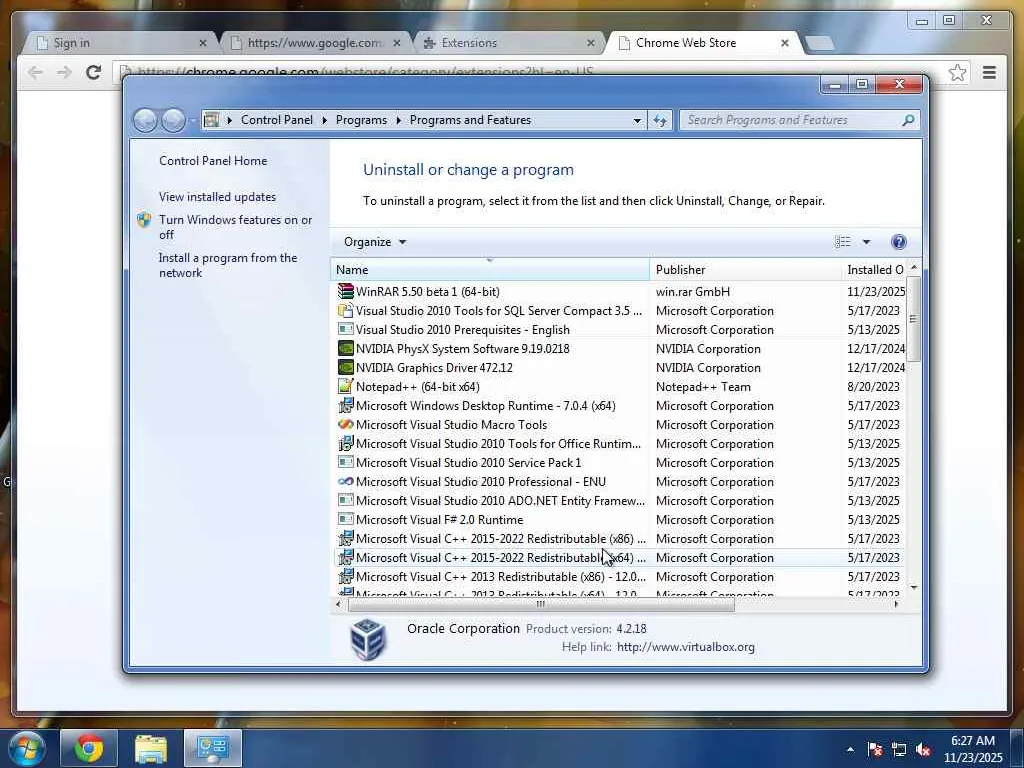Viewport: 1024px width, 768px height.
Task: Click the scroll down arrow of program list
Action: point(914,588)
